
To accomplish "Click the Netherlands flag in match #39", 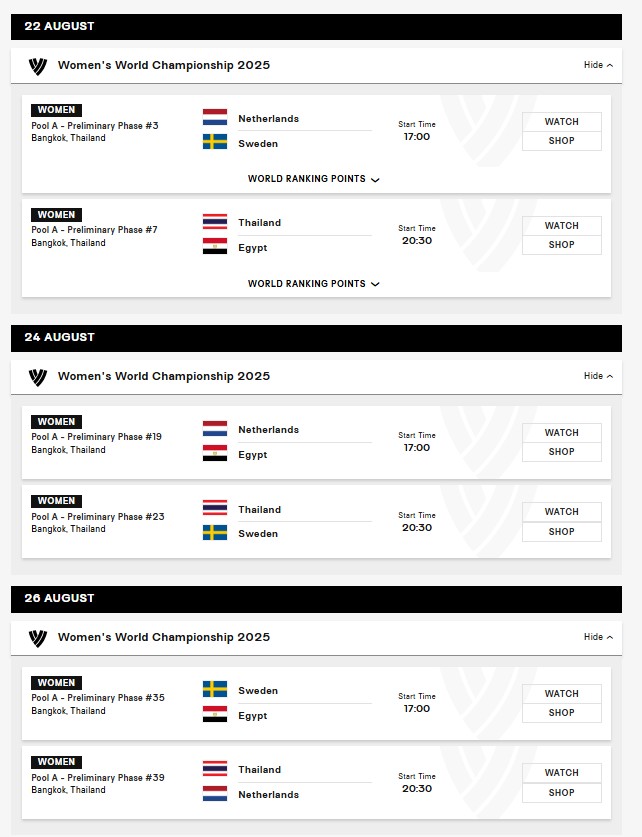I will (215, 793).
